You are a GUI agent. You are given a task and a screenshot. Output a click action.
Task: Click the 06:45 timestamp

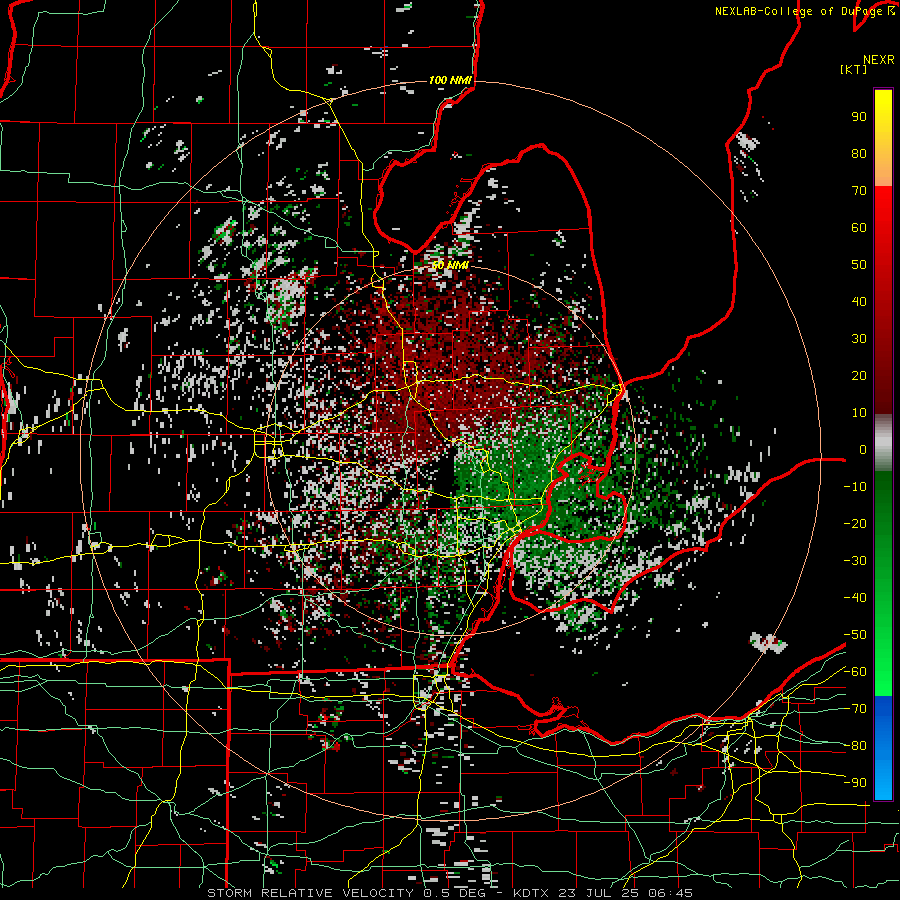668,893
